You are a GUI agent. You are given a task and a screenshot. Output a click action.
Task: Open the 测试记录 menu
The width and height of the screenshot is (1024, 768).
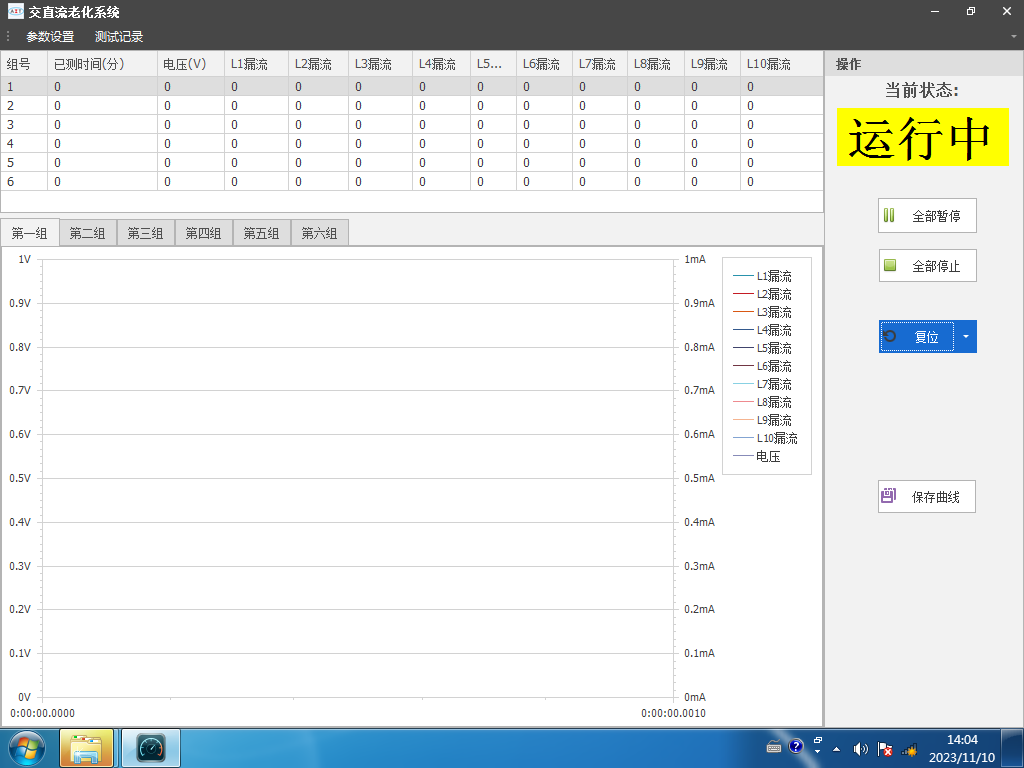tap(119, 37)
